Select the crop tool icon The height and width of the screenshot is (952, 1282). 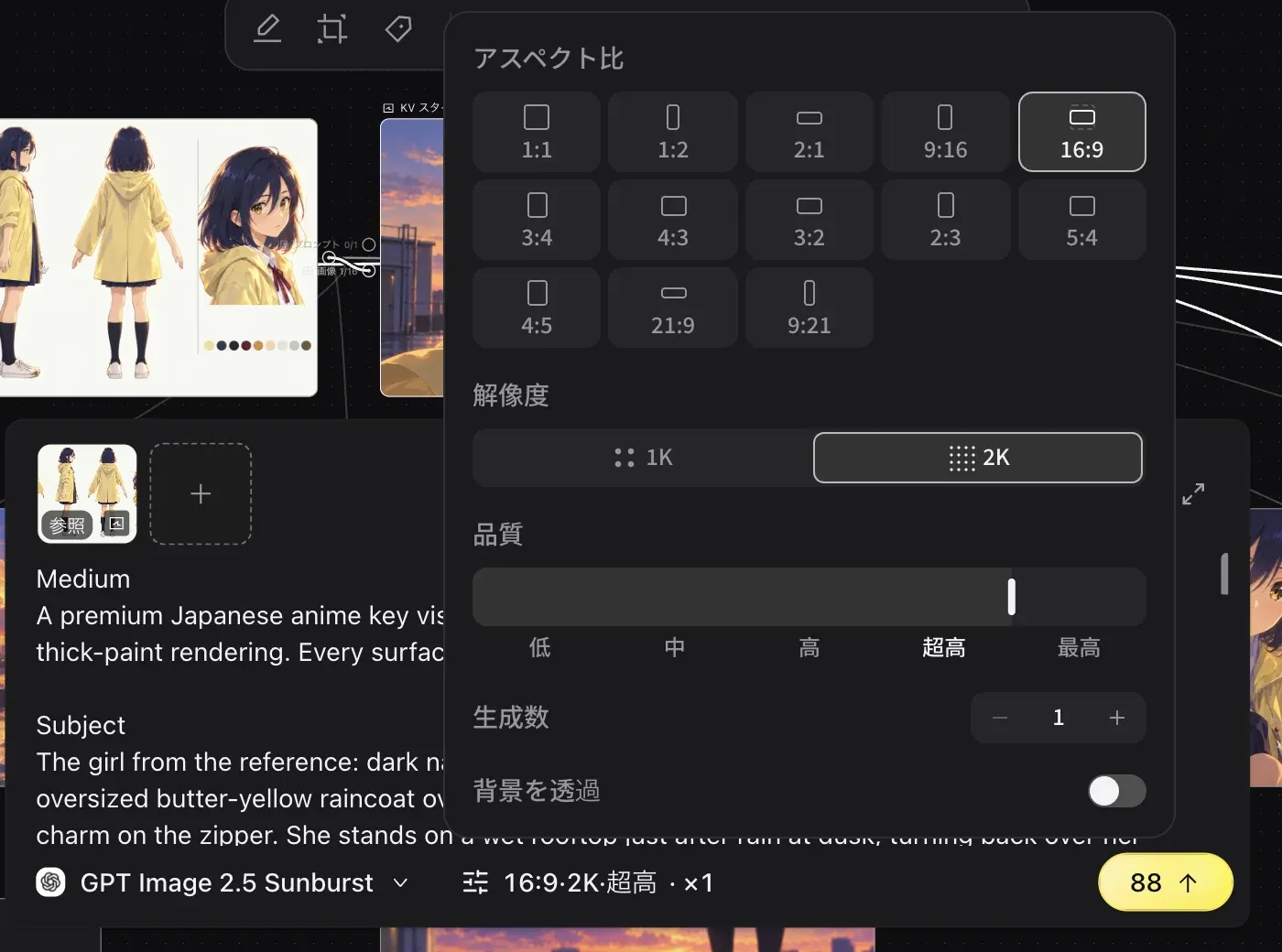[x=332, y=29]
